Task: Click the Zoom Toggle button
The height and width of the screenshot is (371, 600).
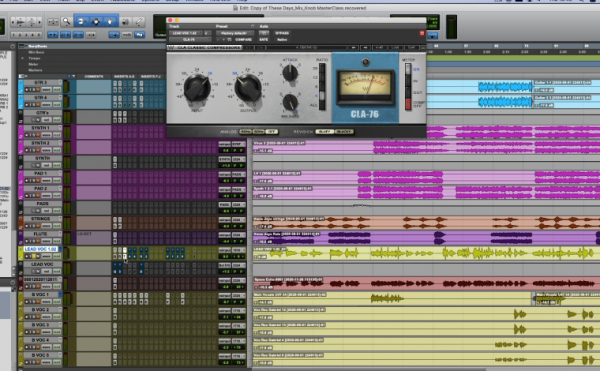Action: [x=53, y=22]
